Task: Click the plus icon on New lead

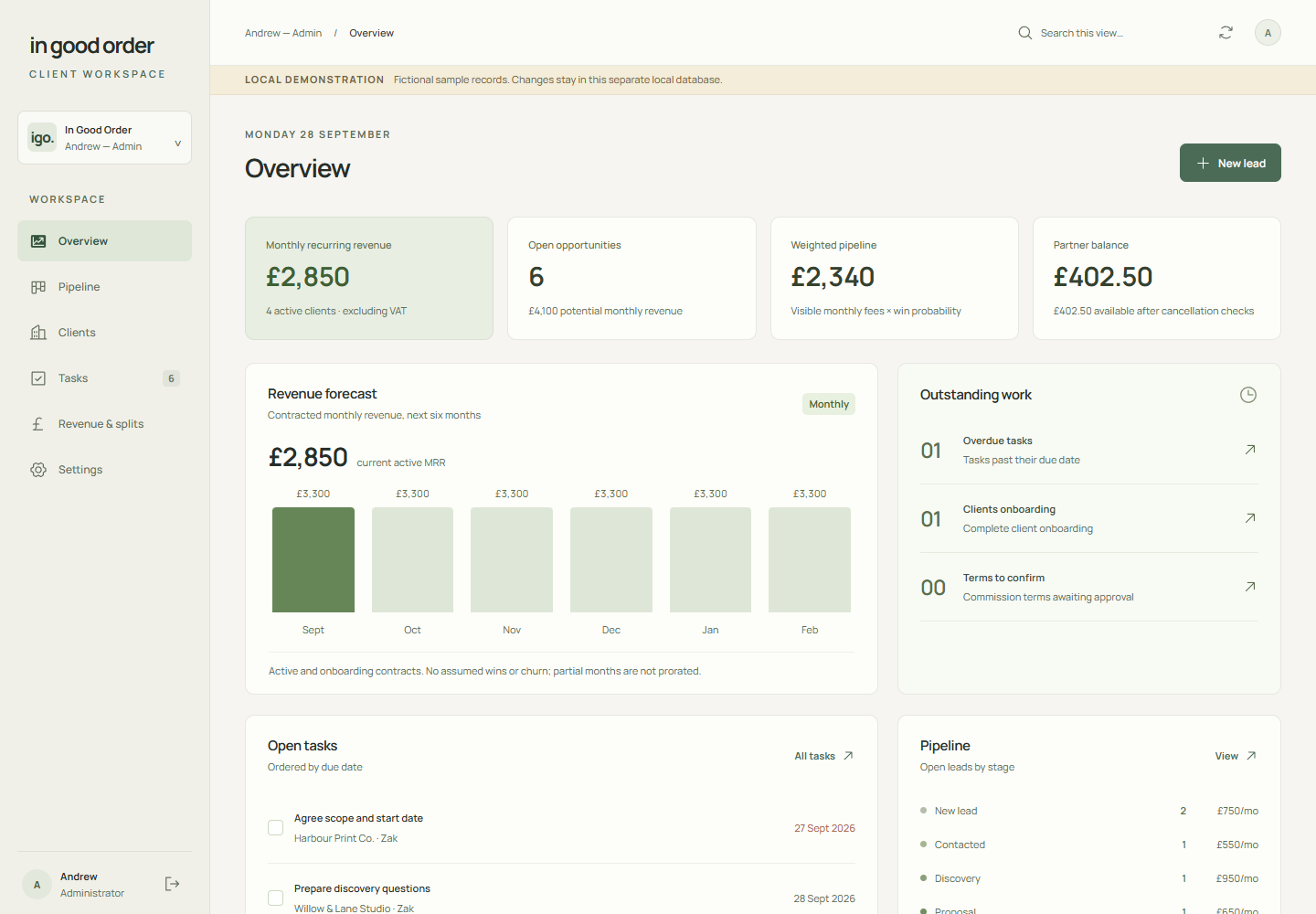Action: point(1204,164)
